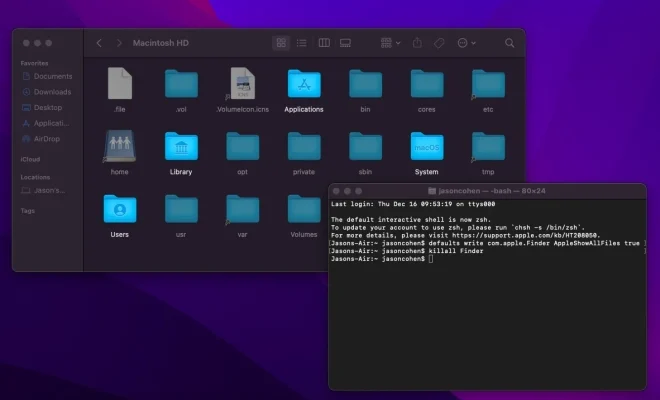The height and width of the screenshot is (400, 660).
Task: Open the Users folder
Action: click(x=120, y=209)
